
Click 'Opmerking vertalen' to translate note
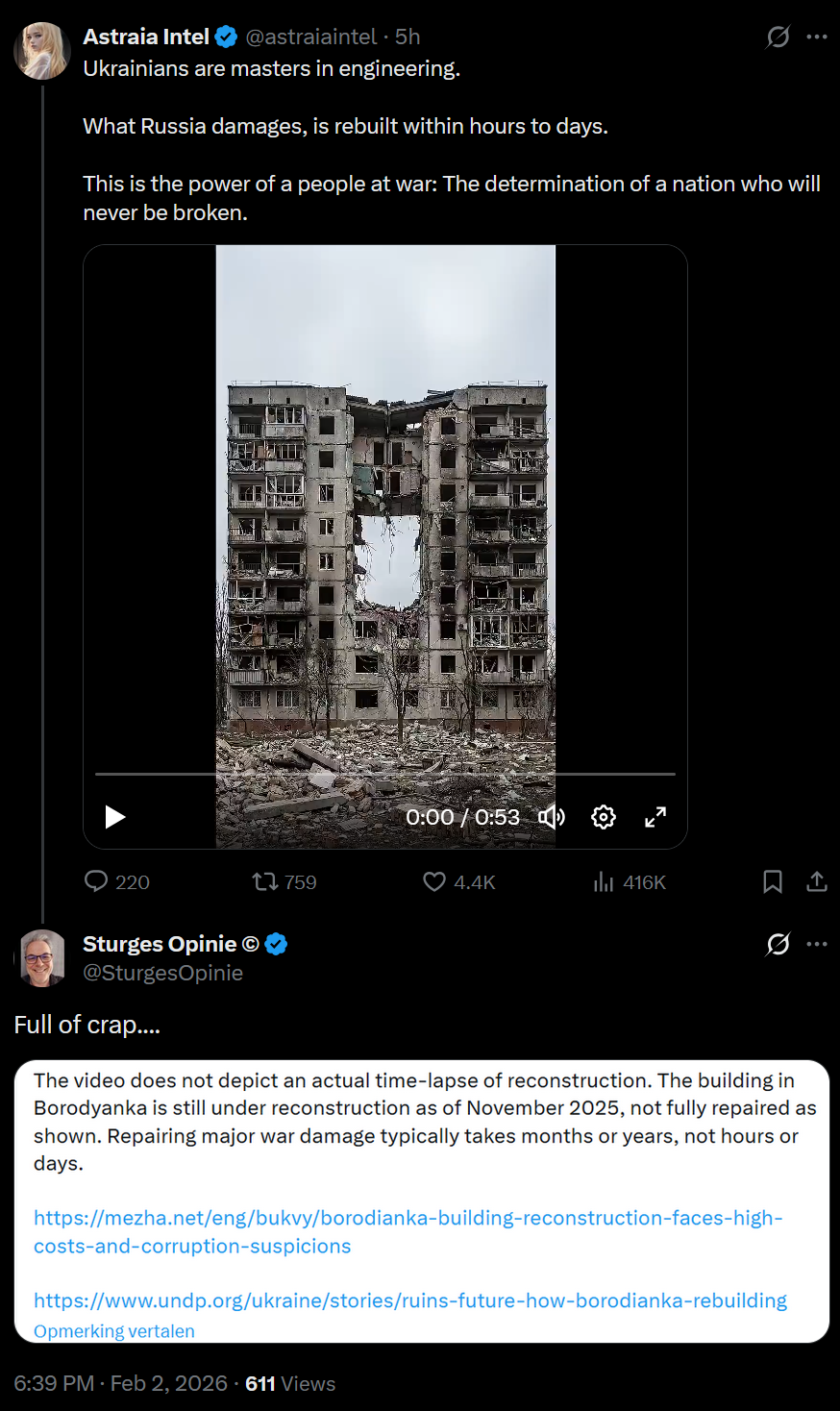tap(114, 1331)
